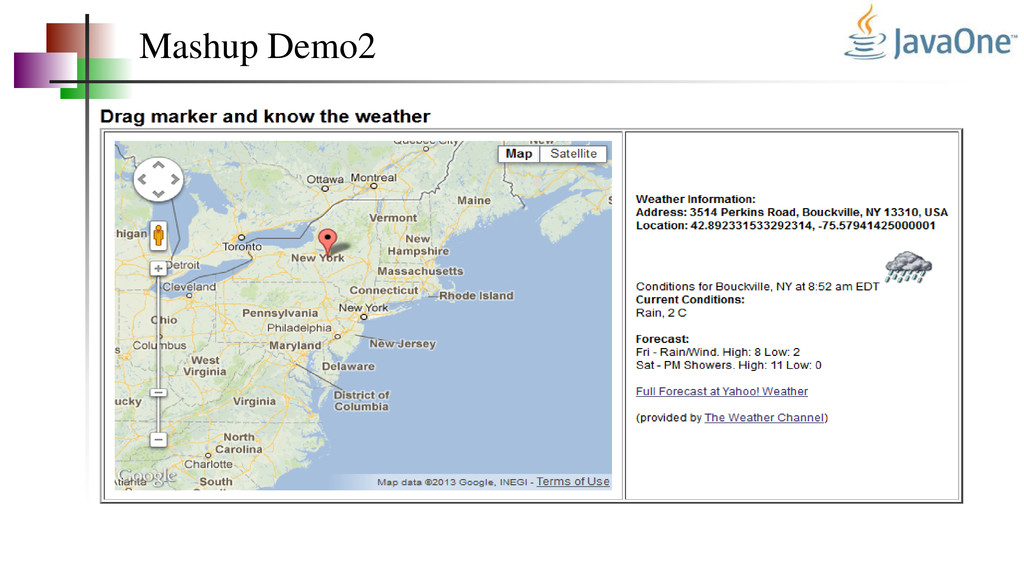Open The Weather Channel link
The height and width of the screenshot is (576, 1024).
(764, 417)
